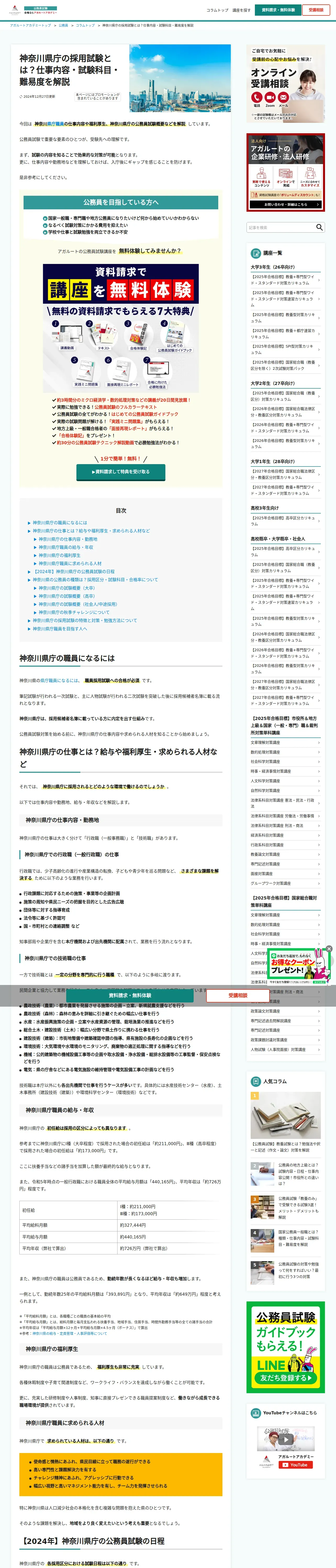Screen dimensions: 336x1568
Task: Click the 資料請求で講座を無料体験 promo image
Action: (x=121, y=327)
